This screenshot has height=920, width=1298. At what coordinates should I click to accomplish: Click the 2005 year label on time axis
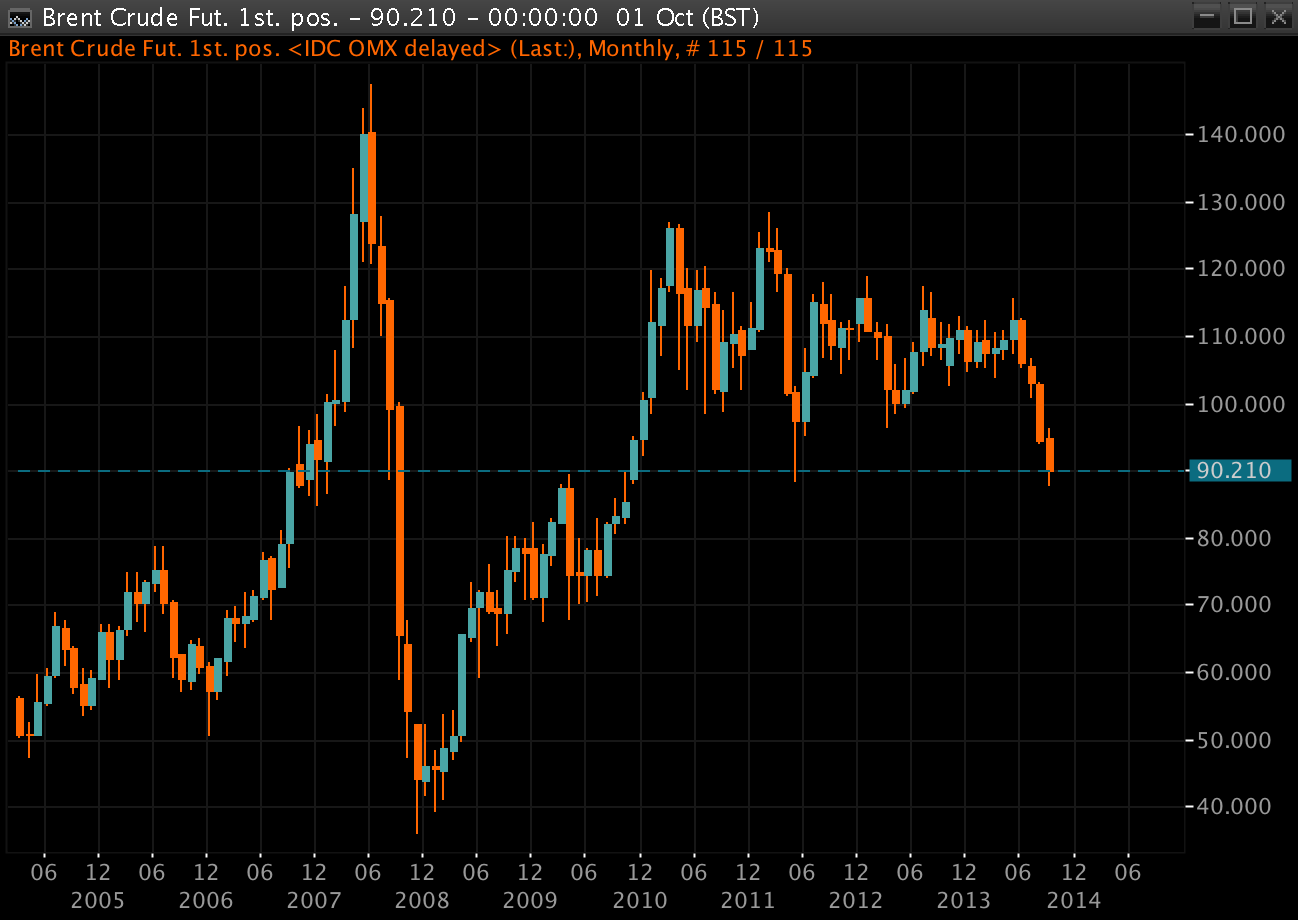(x=98, y=900)
